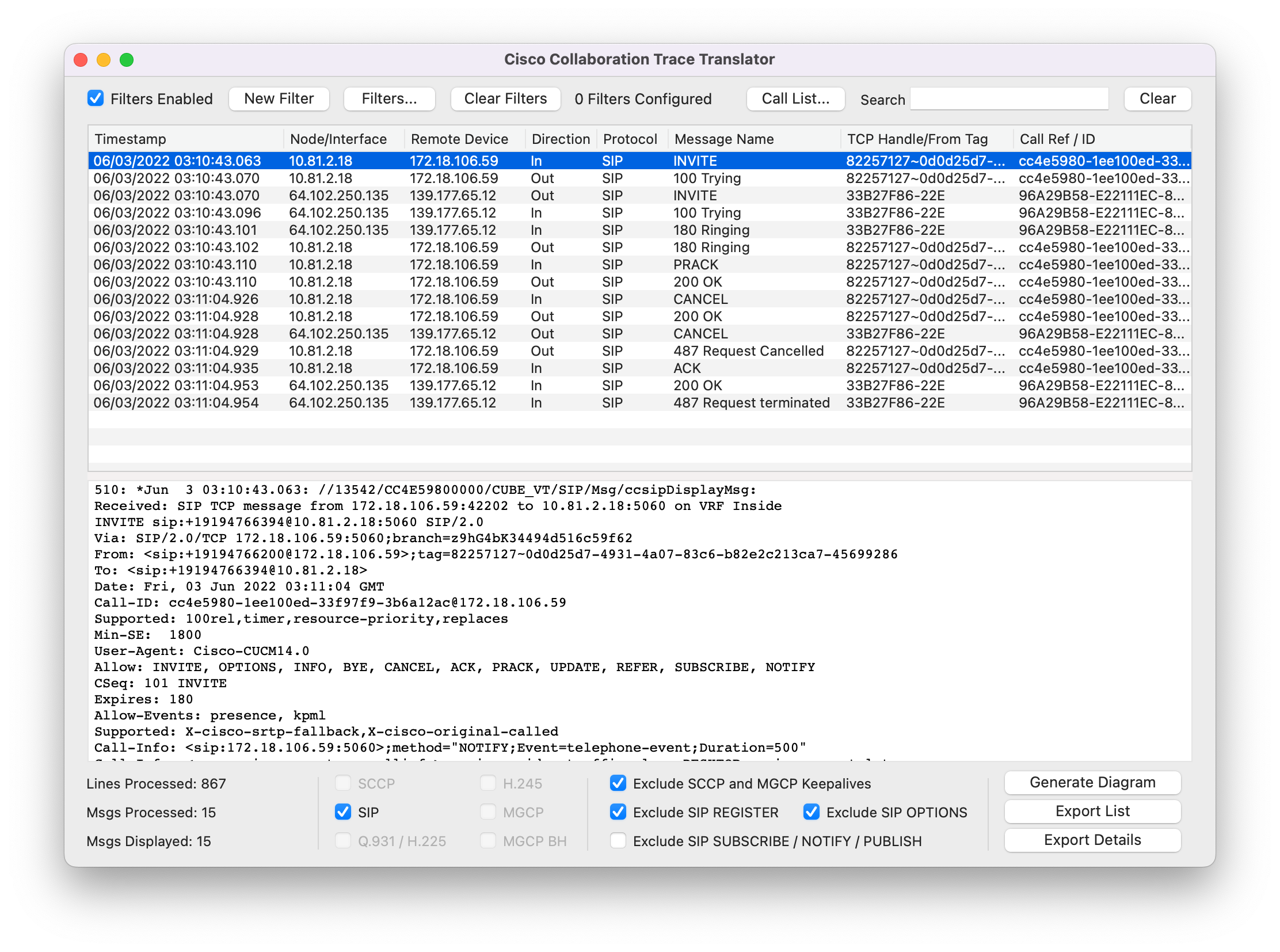This screenshot has width=1280, height=952.
Task: Toggle the SCCP protocol checkbox
Action: point(343,783)
